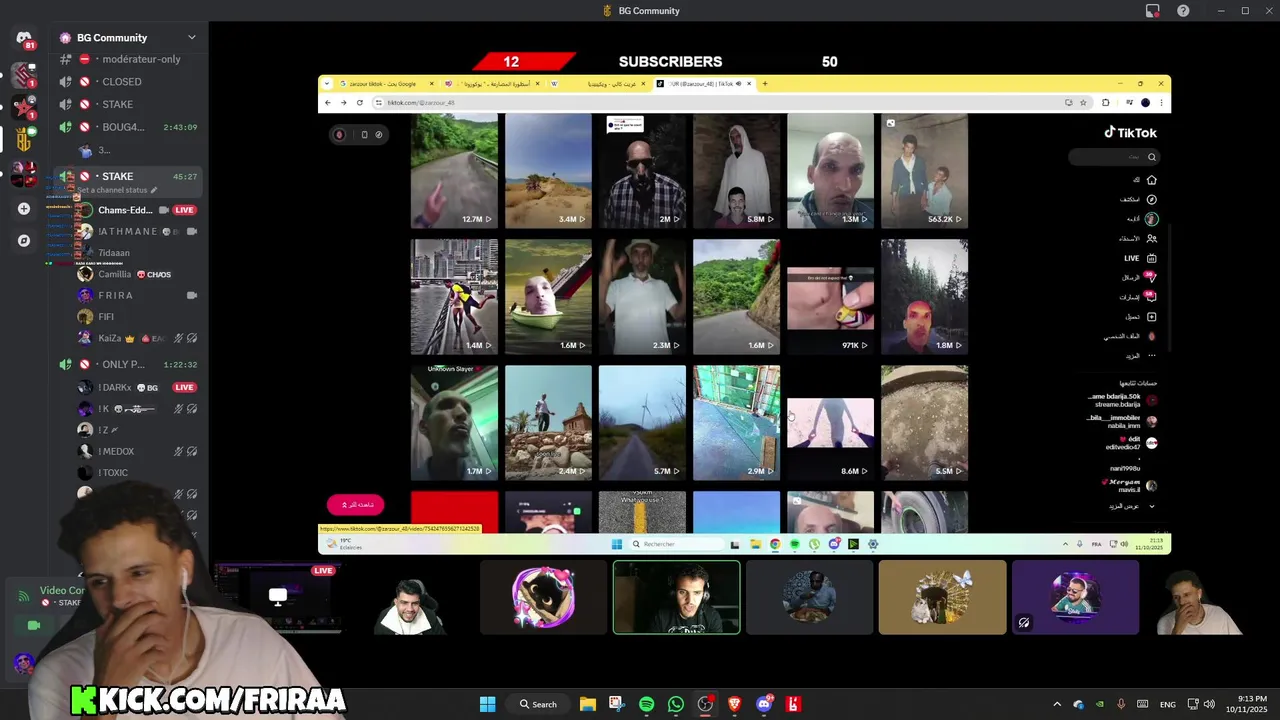Open Spotify from taskbar
1280x720 pixels.
(x=646, y=704)
